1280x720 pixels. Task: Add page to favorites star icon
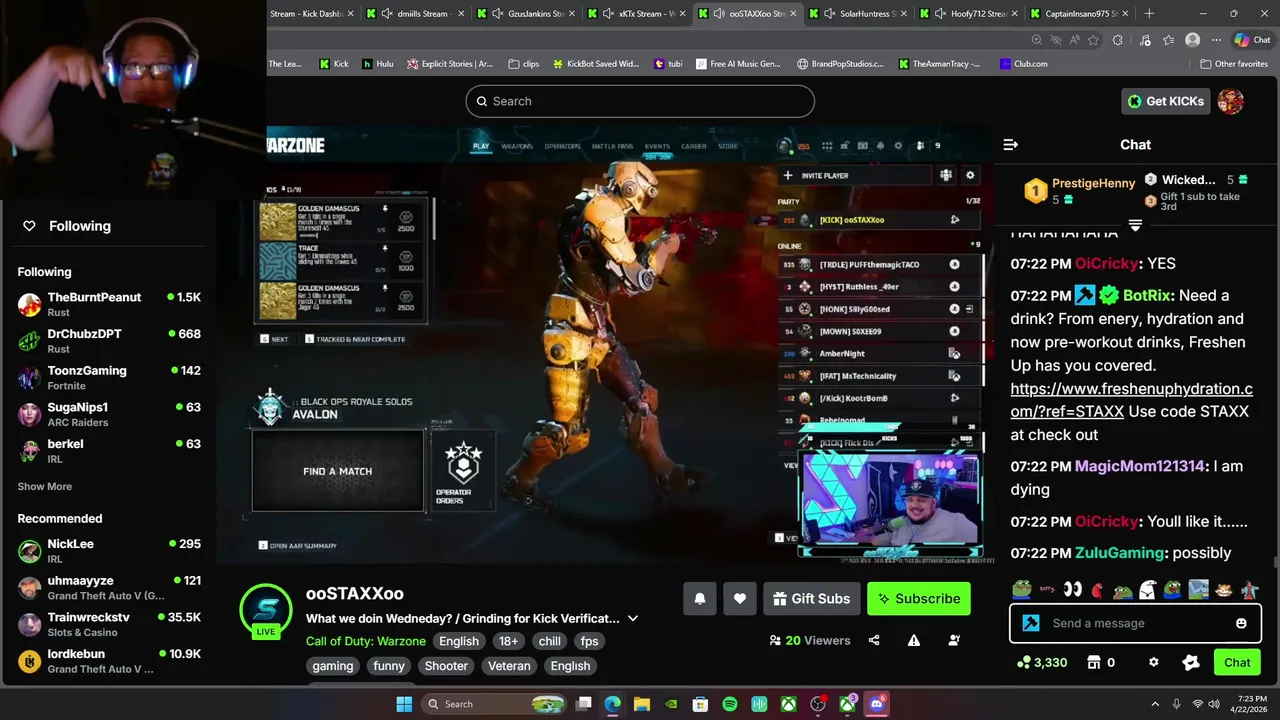tap(1093, 40)
